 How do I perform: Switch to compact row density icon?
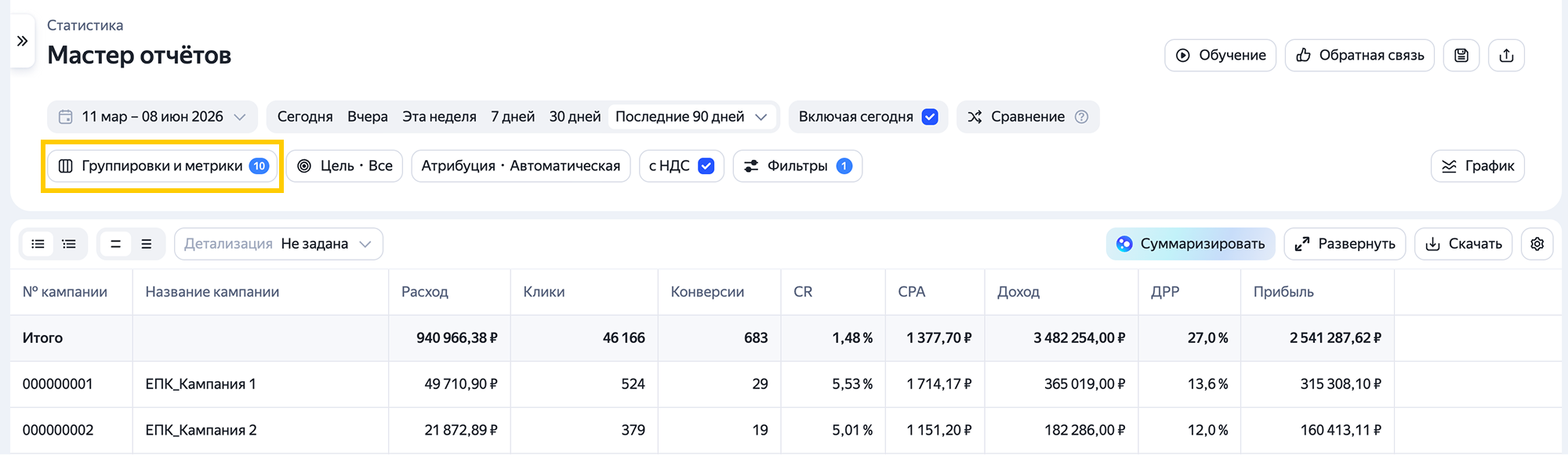coord(115,244)
